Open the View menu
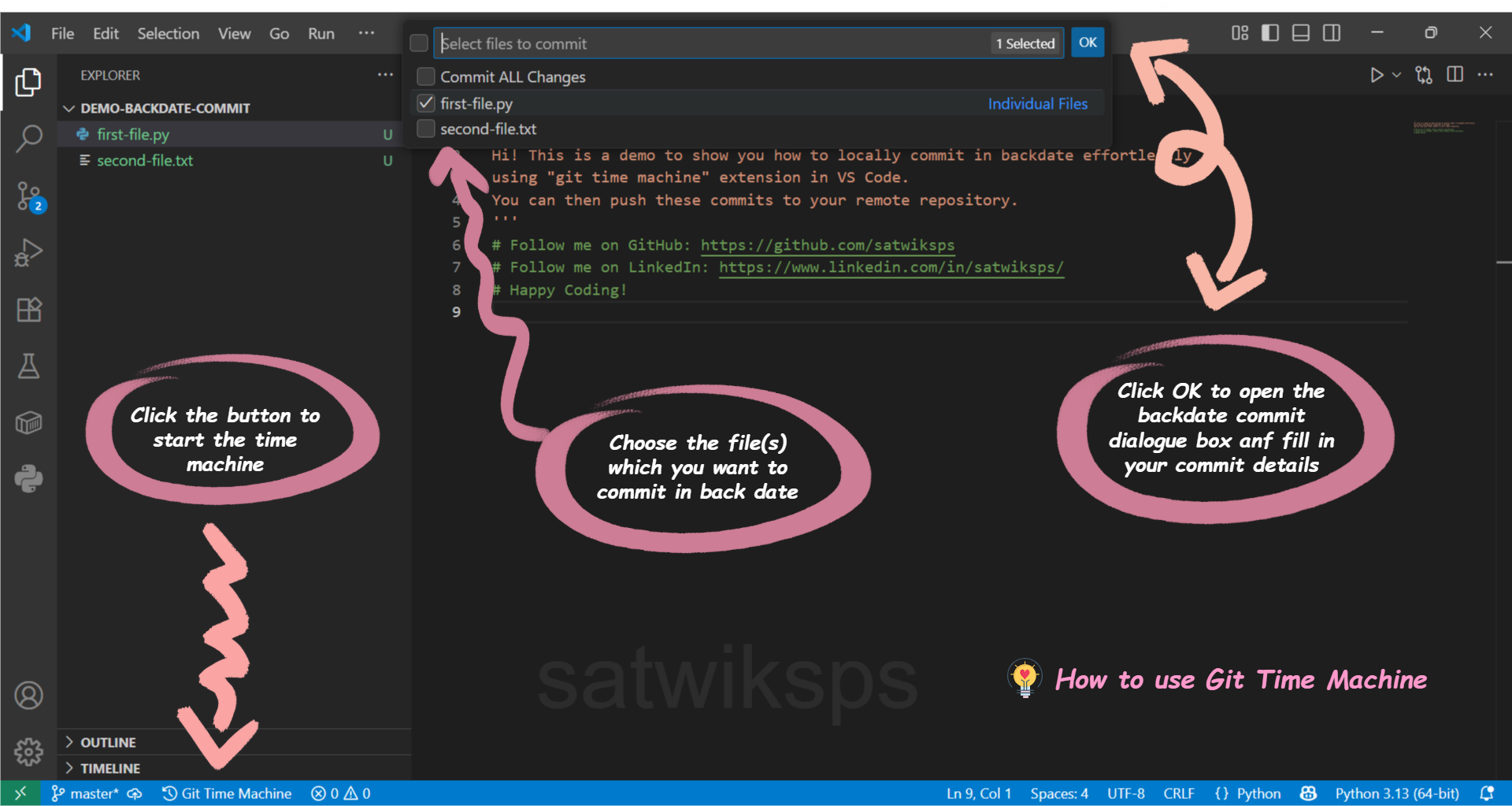 pos(234,33)
